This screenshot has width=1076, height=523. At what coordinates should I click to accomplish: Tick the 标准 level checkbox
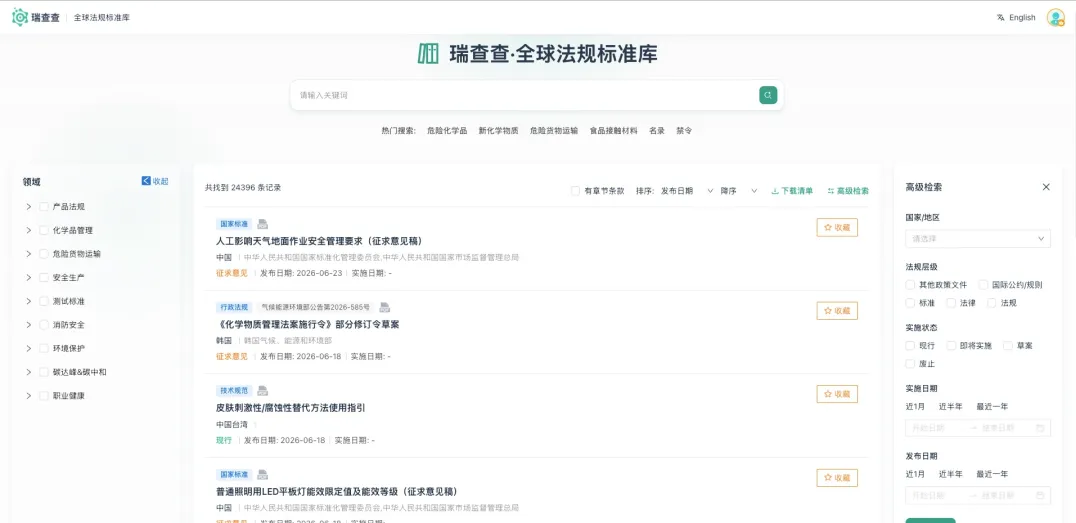coord(910,303)
